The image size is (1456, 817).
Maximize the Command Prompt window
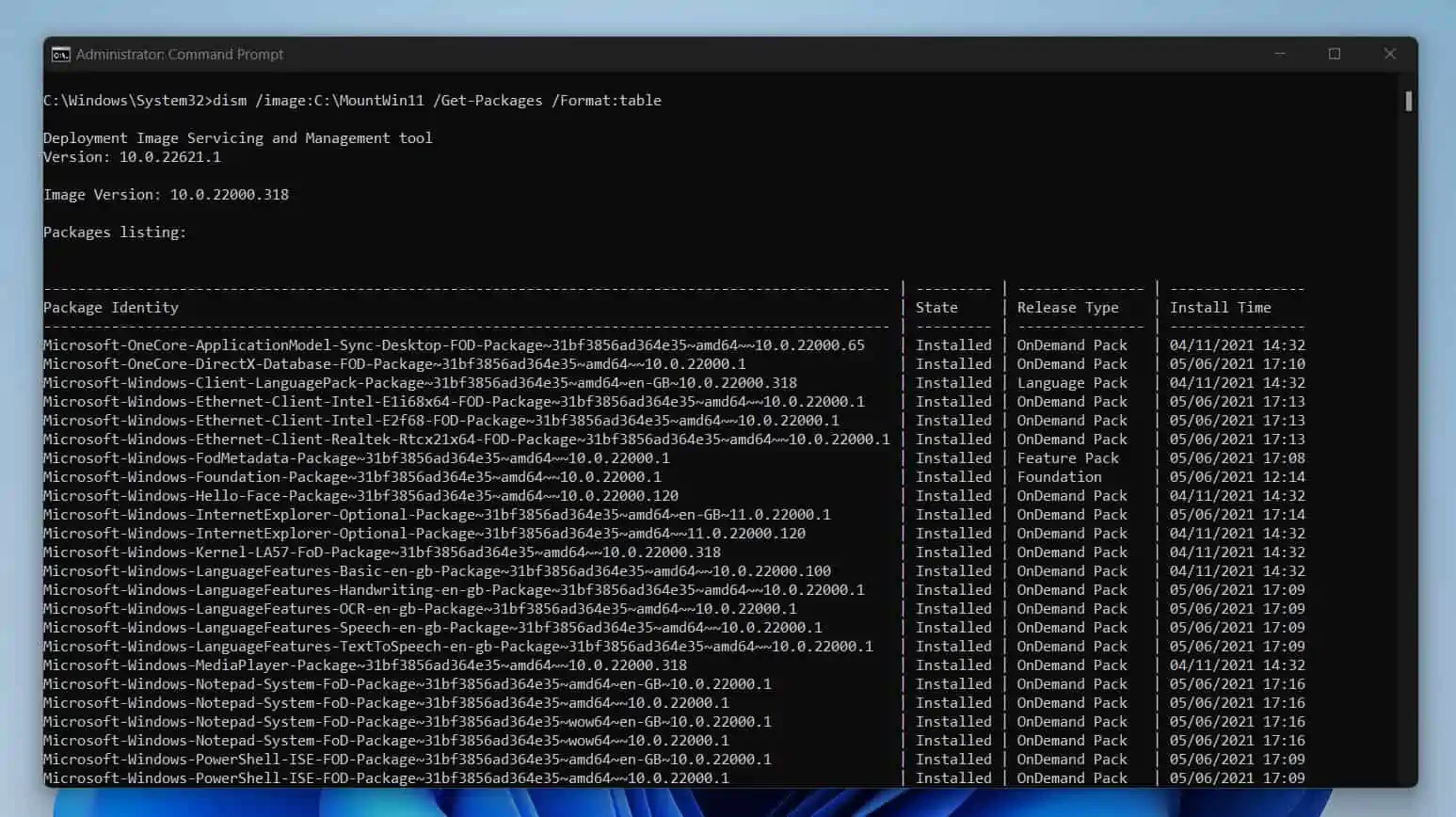coord(1335,54)
